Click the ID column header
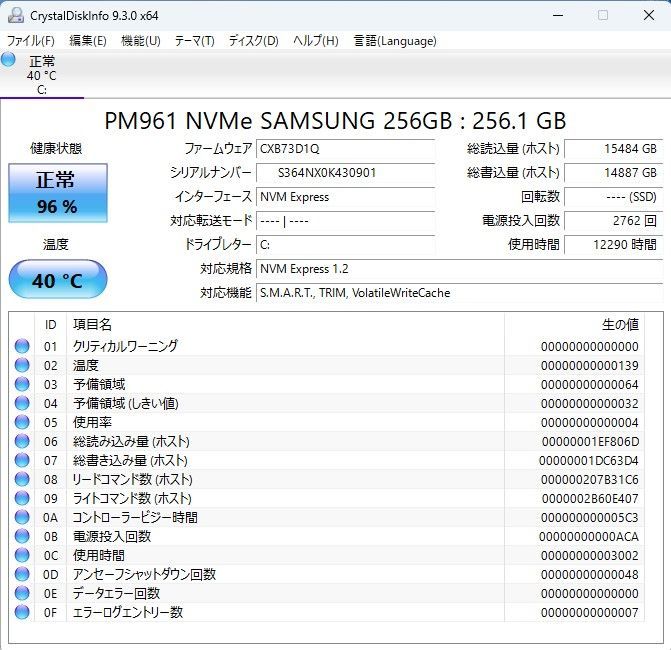This screenshot has width=671, height=650. pyautogui.click(x=50, y=324)
